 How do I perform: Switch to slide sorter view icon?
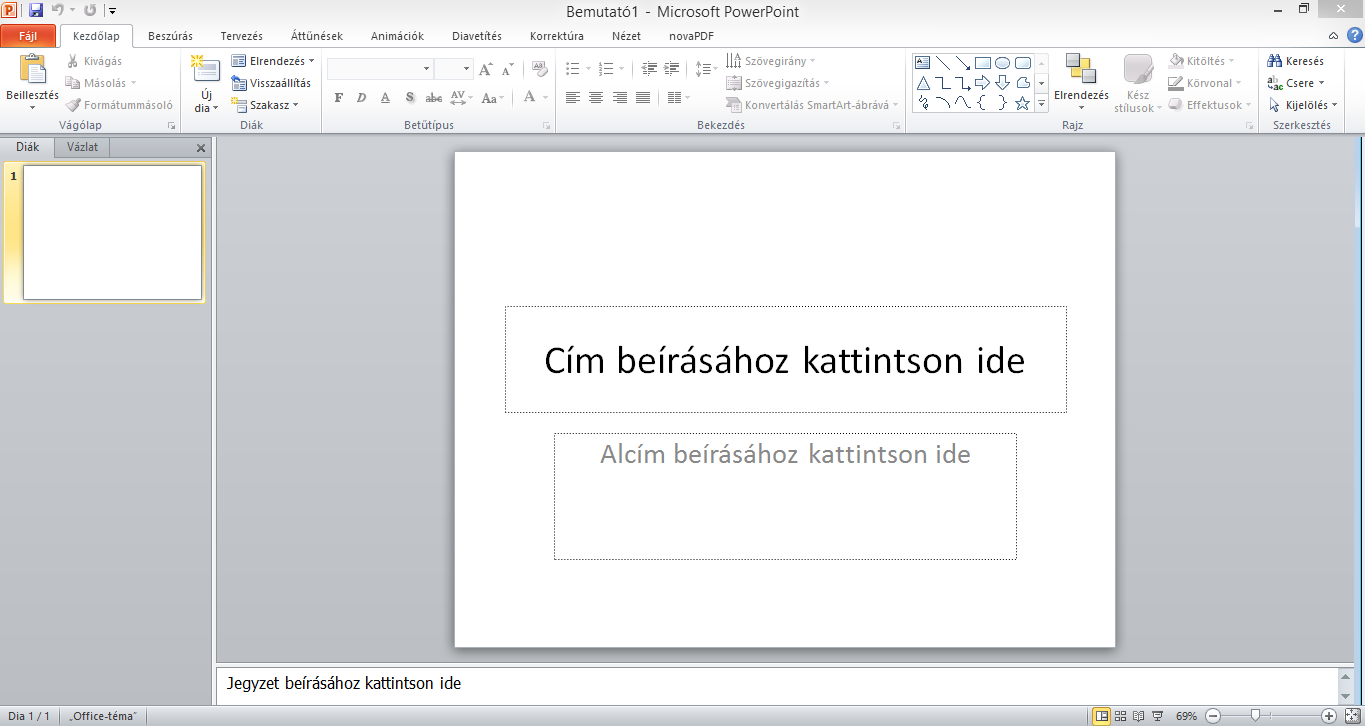[1120, 716]
